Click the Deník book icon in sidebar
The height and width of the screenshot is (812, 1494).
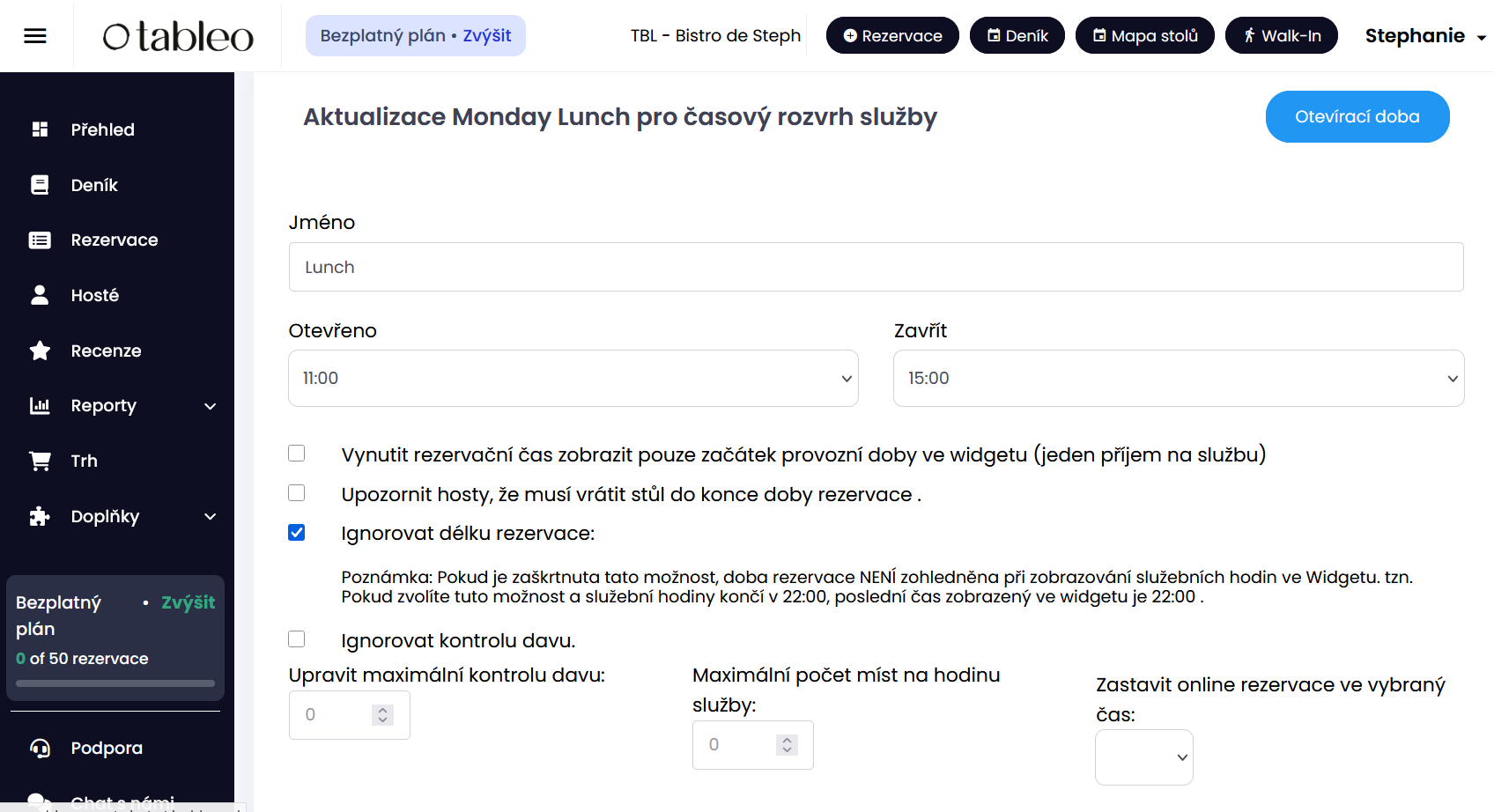click(x=40, y=185)
